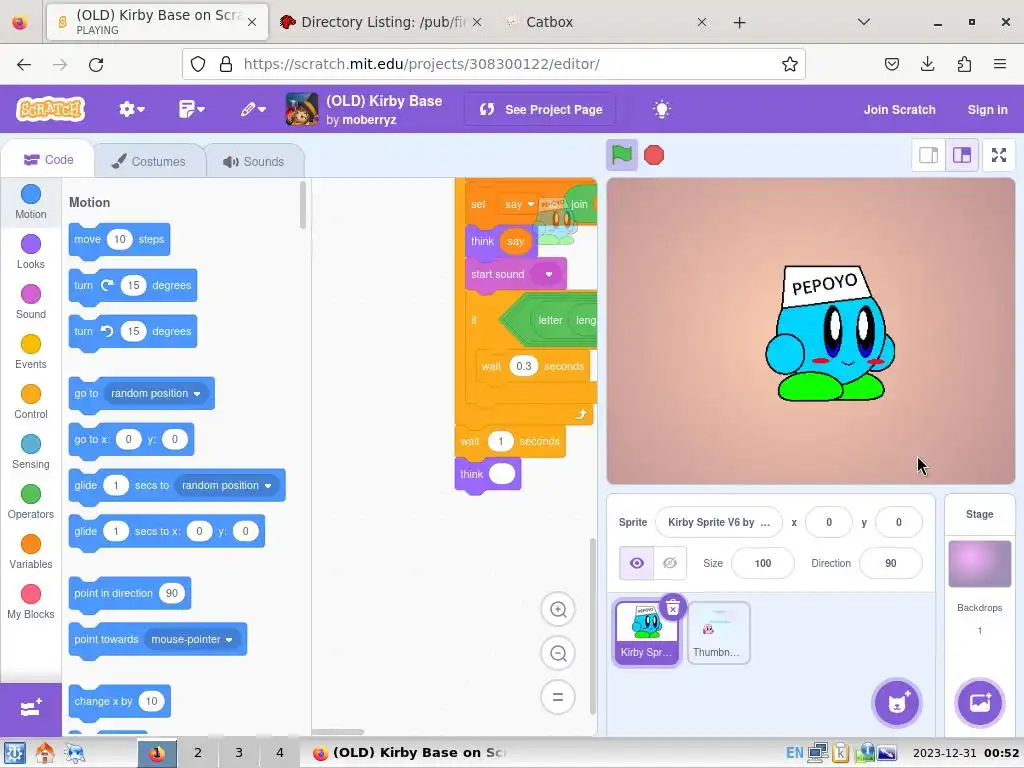The height and width of the screenshot is (768, 1024).
Task: Edit the sprite y position field
Action: pyautogui.click(x=899, y=522)
